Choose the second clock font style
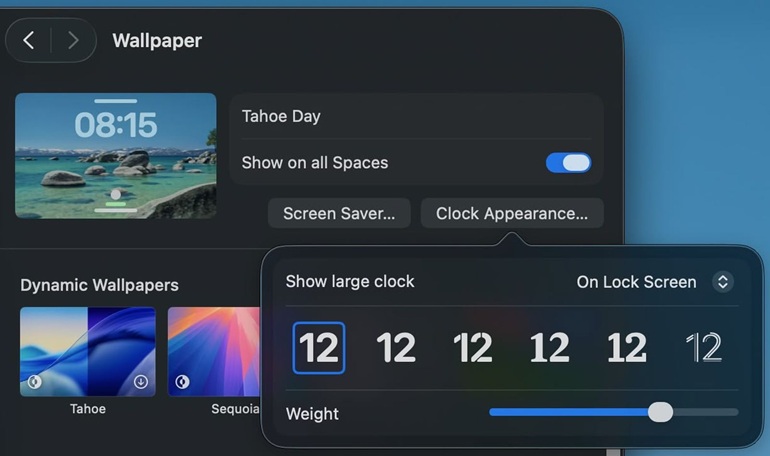This screenshot has height=456, width=770. (396, 348)
